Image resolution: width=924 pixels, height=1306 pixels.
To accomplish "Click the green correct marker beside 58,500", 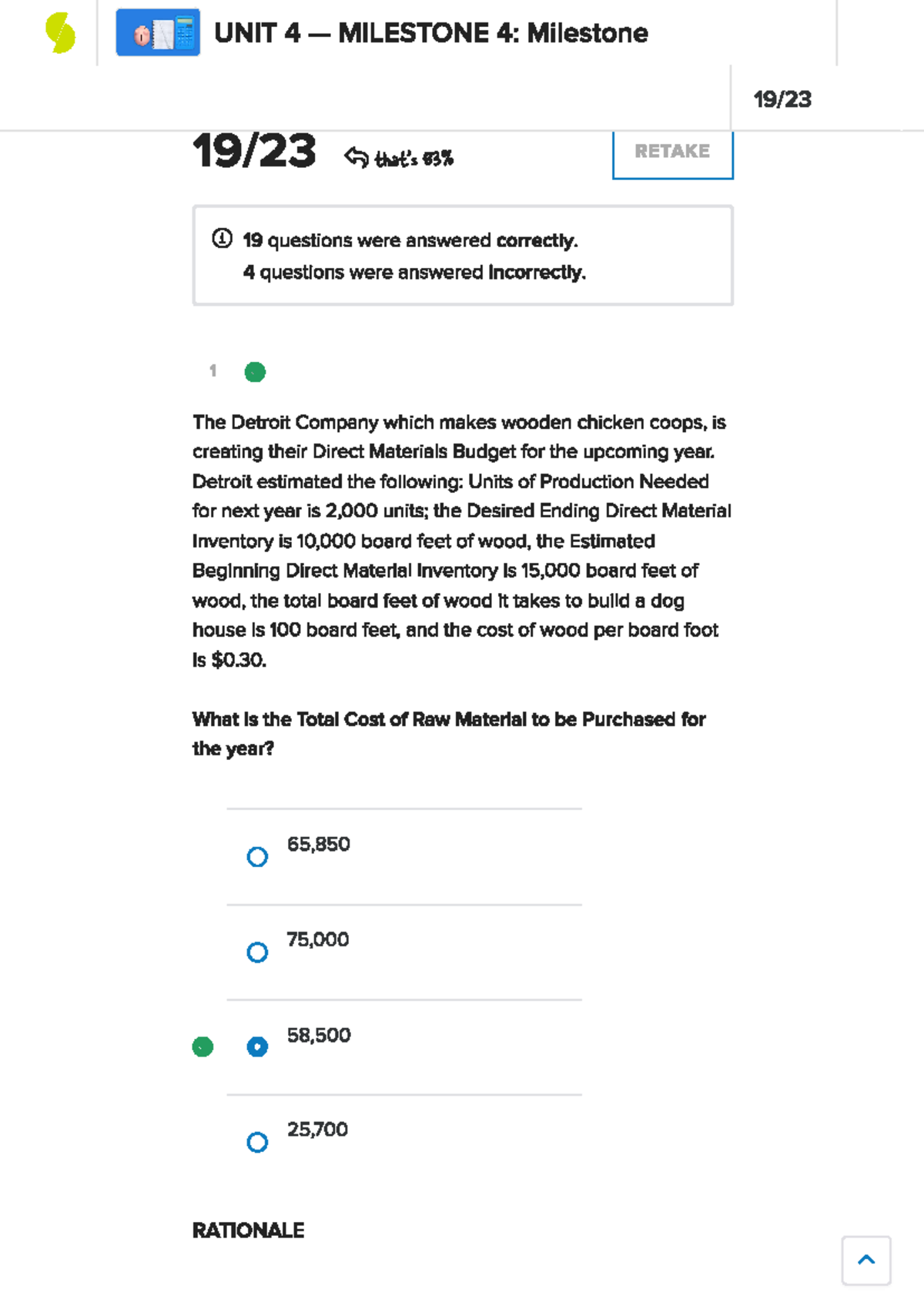I will (x=203, y=1047).
